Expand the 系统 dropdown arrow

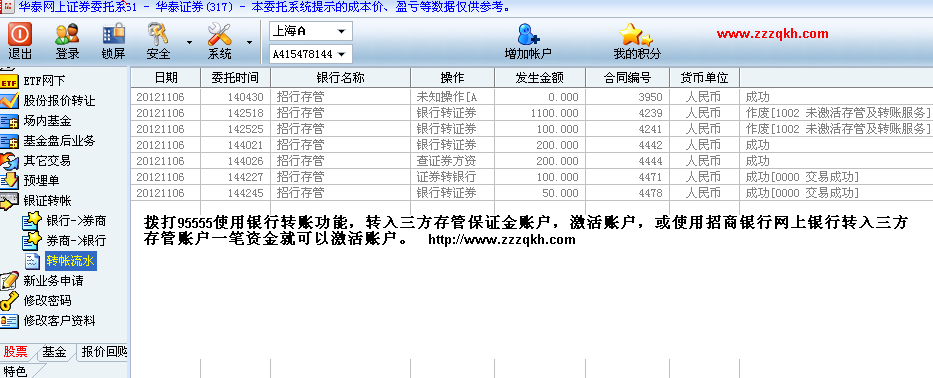249,42
